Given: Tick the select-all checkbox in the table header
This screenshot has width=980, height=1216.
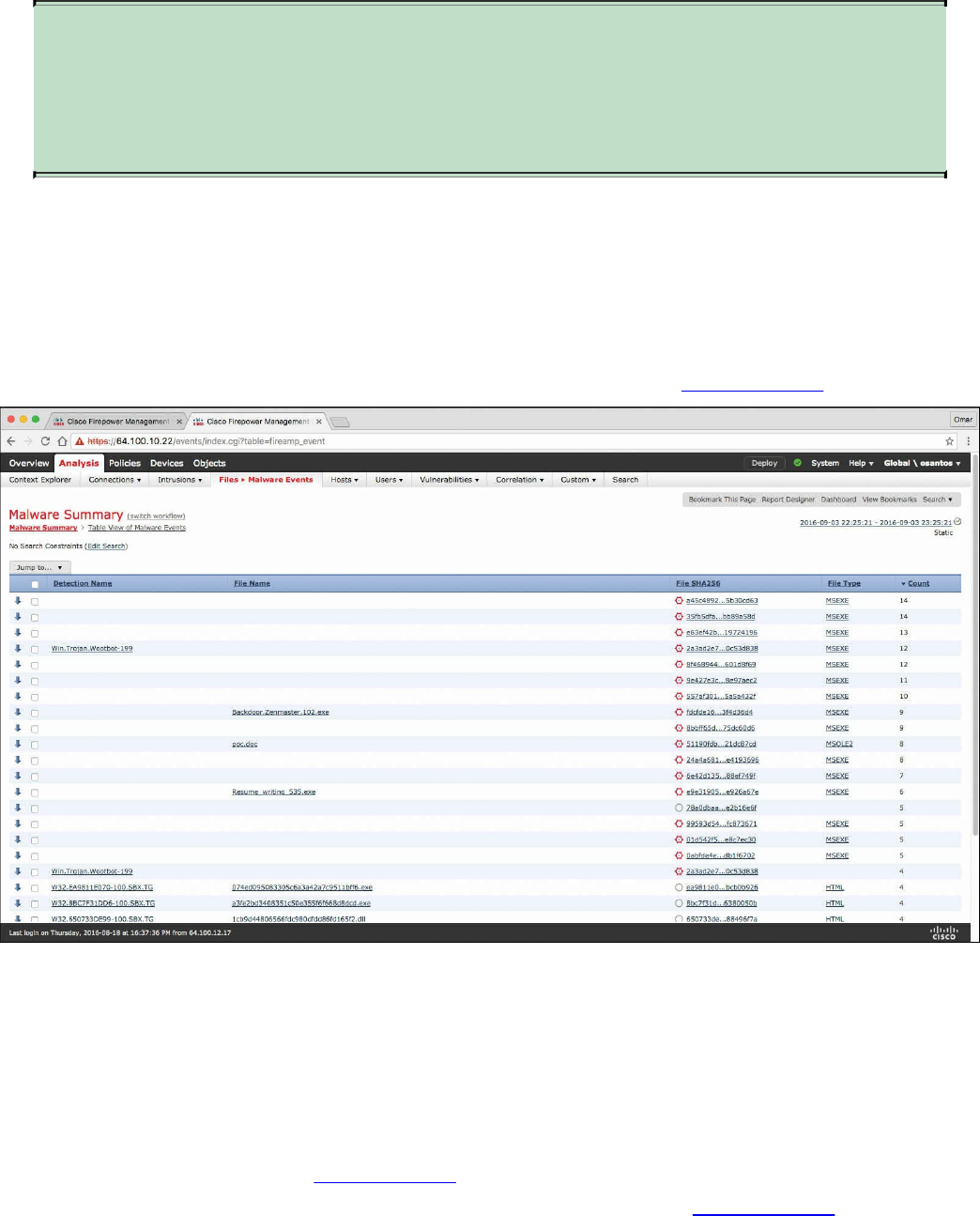Looking at the screenshot, I should click(35, 584).
